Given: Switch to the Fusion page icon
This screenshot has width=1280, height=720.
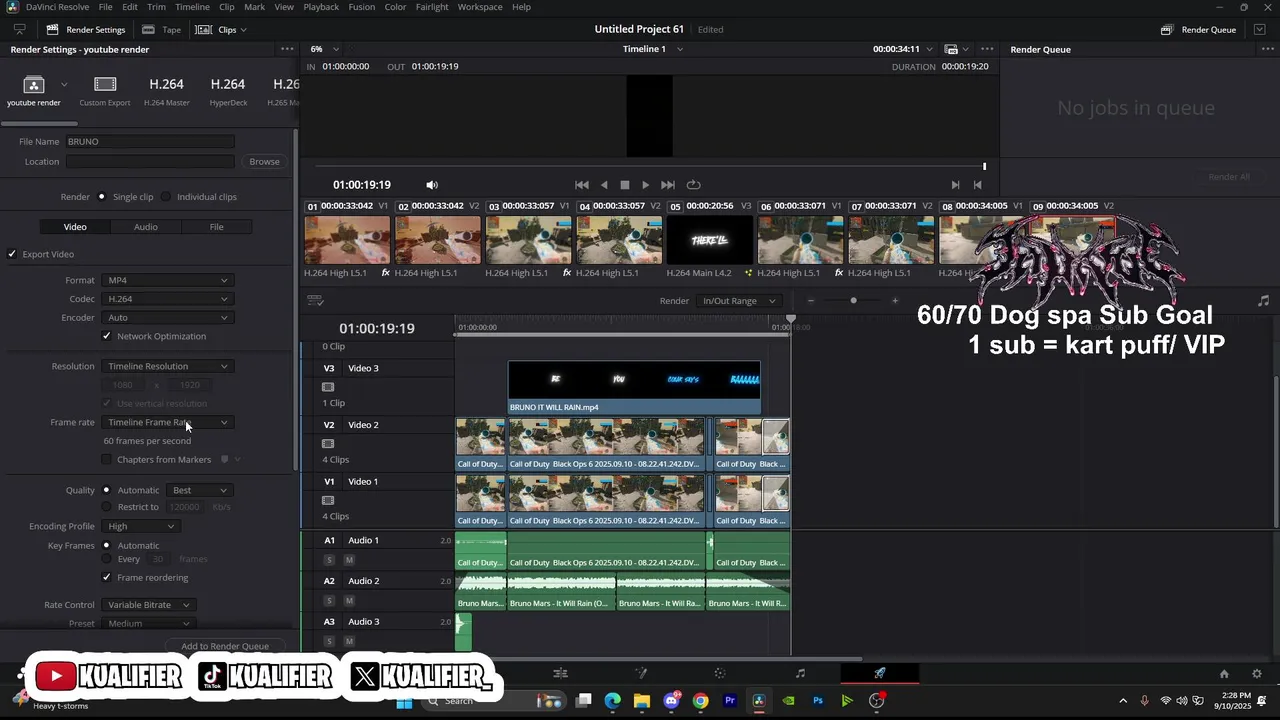Looking at the screenshot, I should point(641,673).
